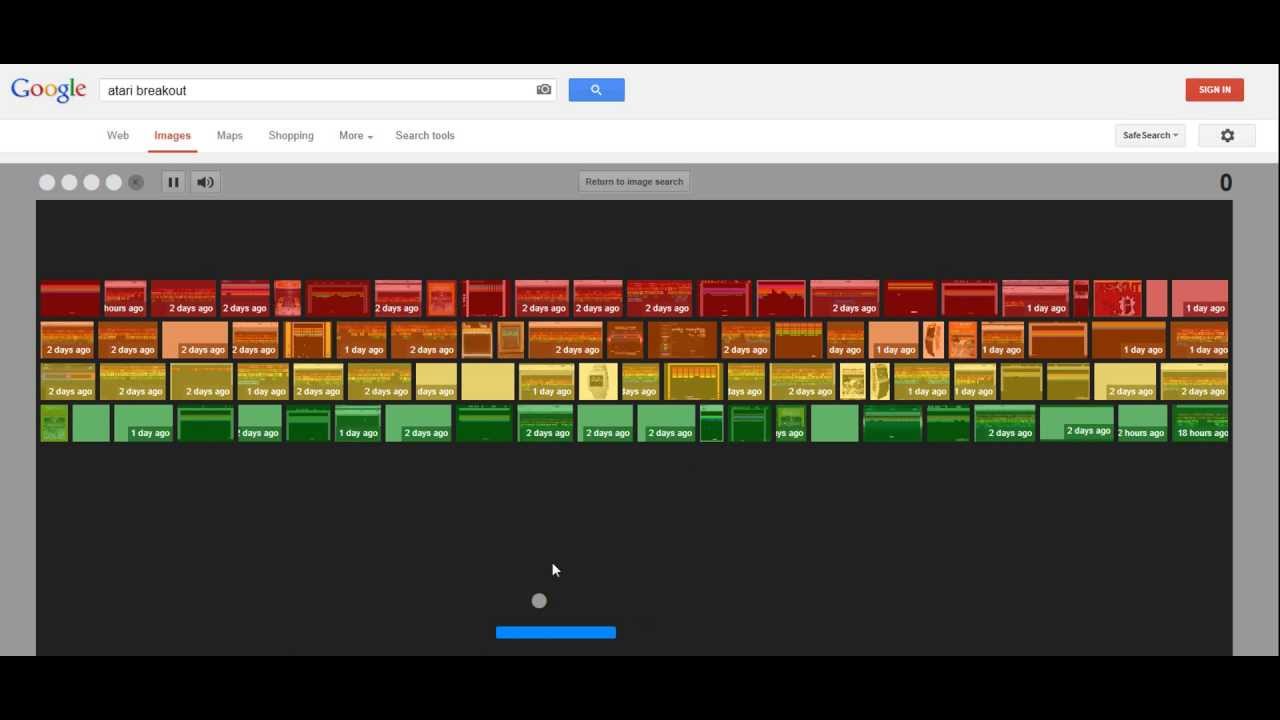
Task: Pause the Breakout game
Action: (173, 182)
